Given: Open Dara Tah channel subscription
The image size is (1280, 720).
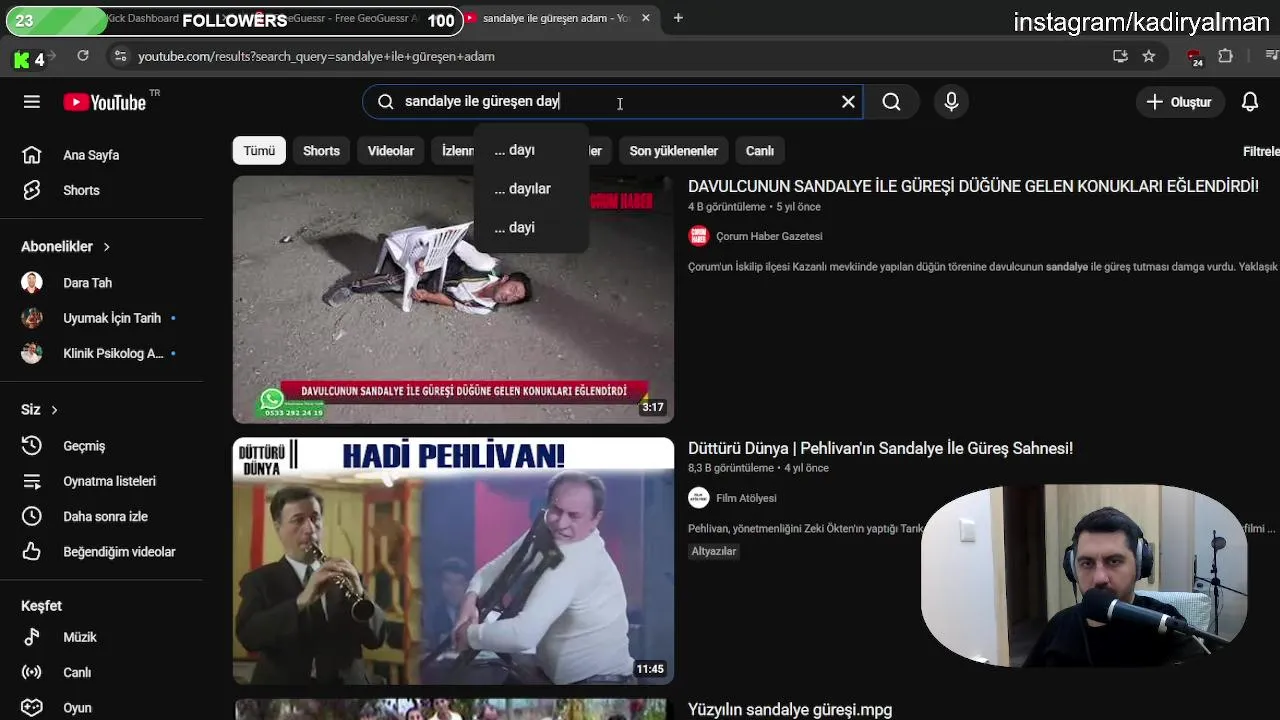Looking at the screenshot, I should [x=87, y=283].
